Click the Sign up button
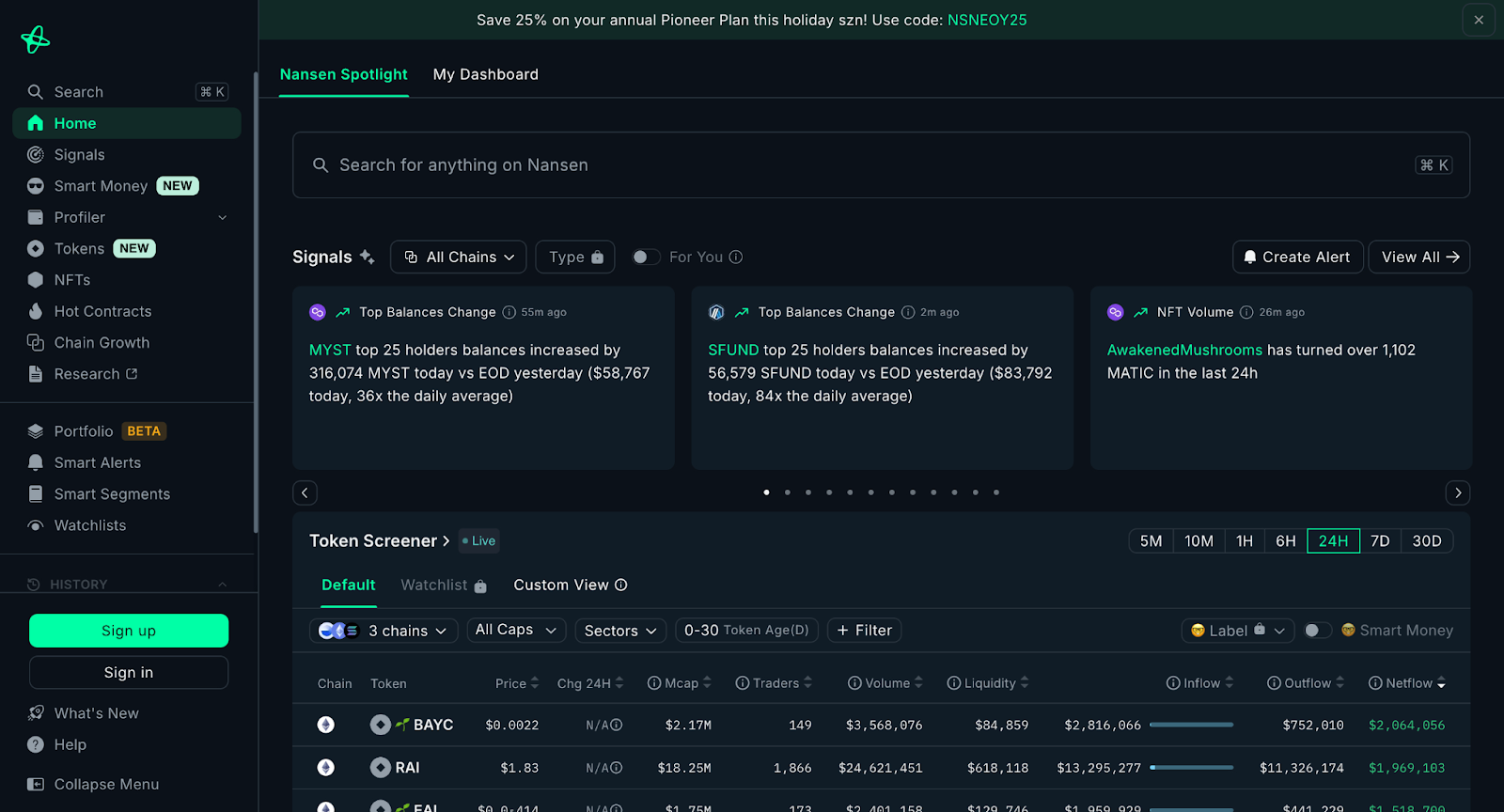 [129, 631]
